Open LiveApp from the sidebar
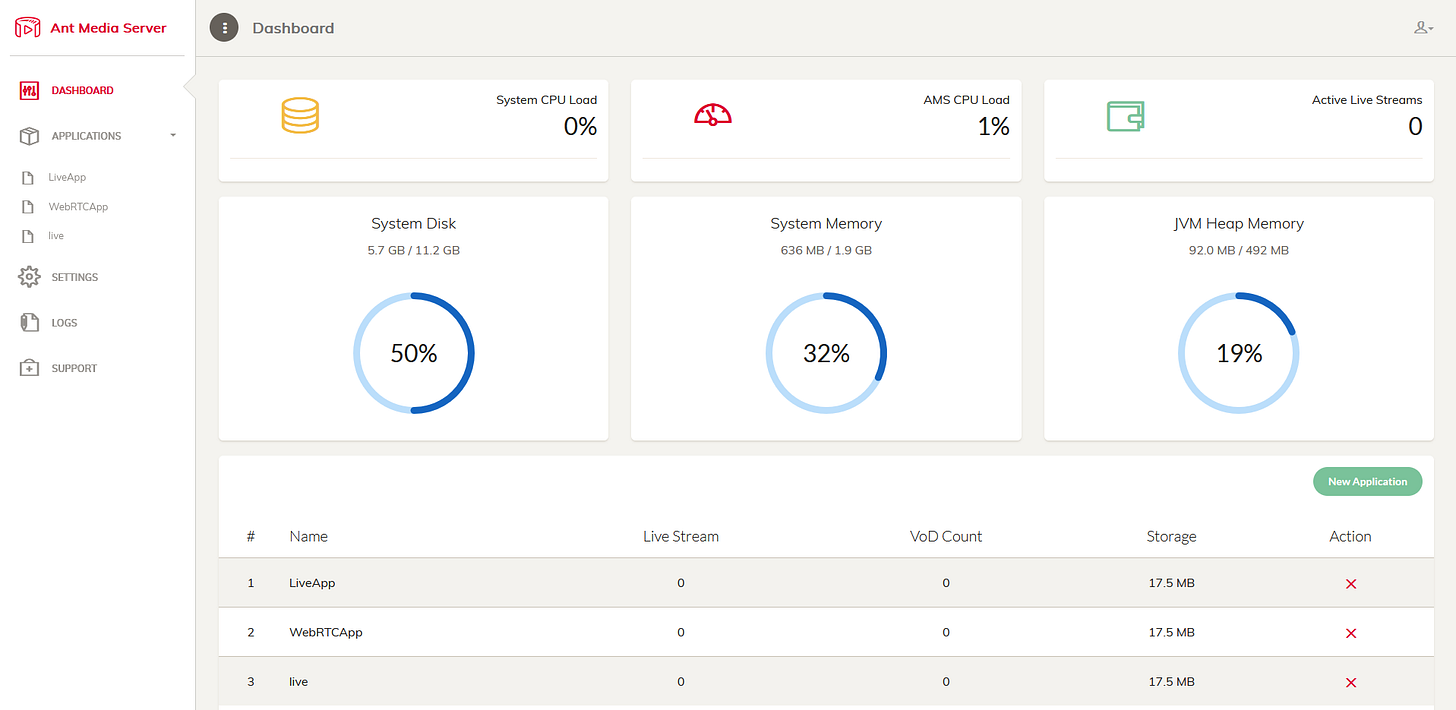 pyautogui.click(x=67, y=177)
